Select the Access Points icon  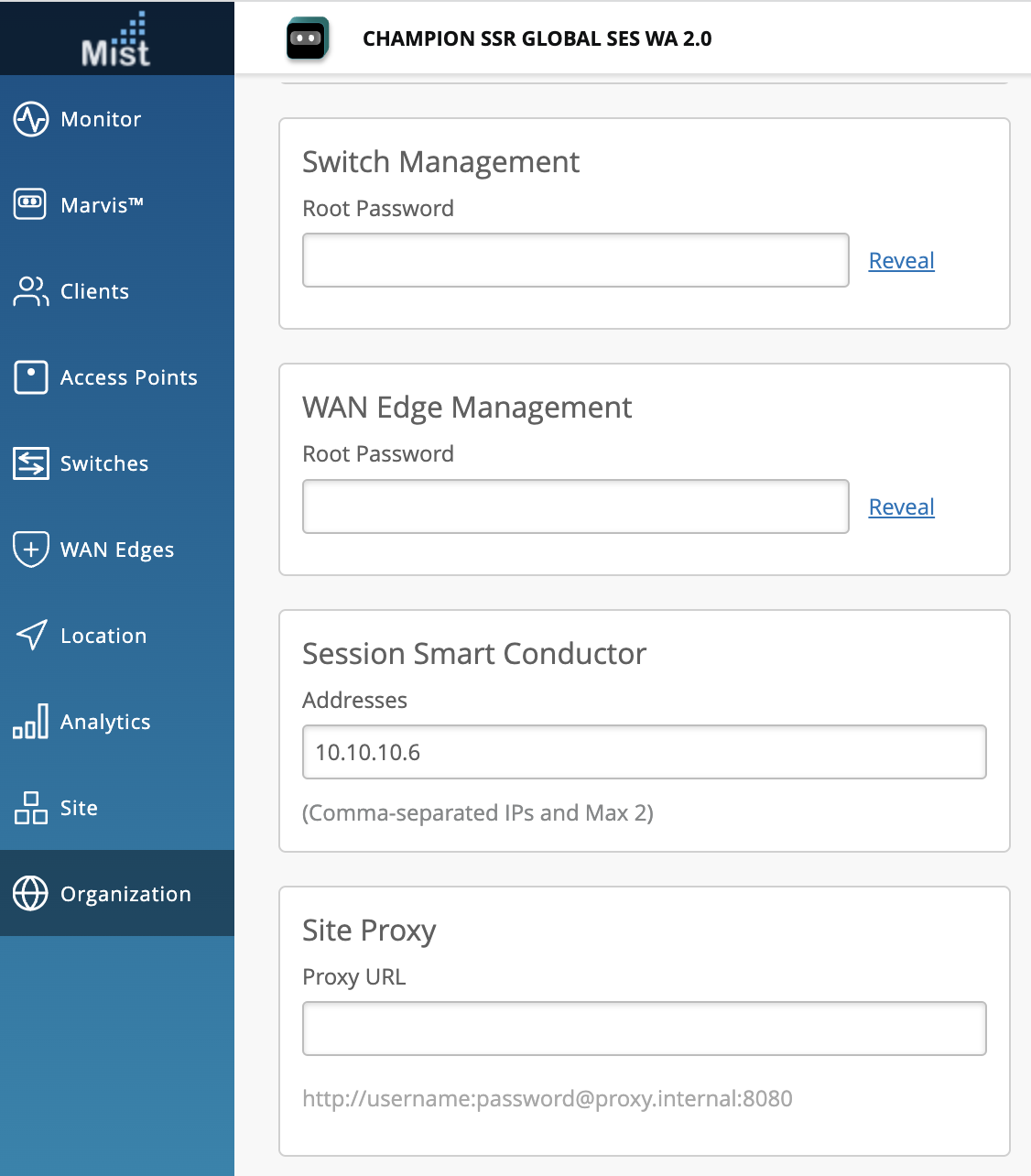tap(31, 376)
